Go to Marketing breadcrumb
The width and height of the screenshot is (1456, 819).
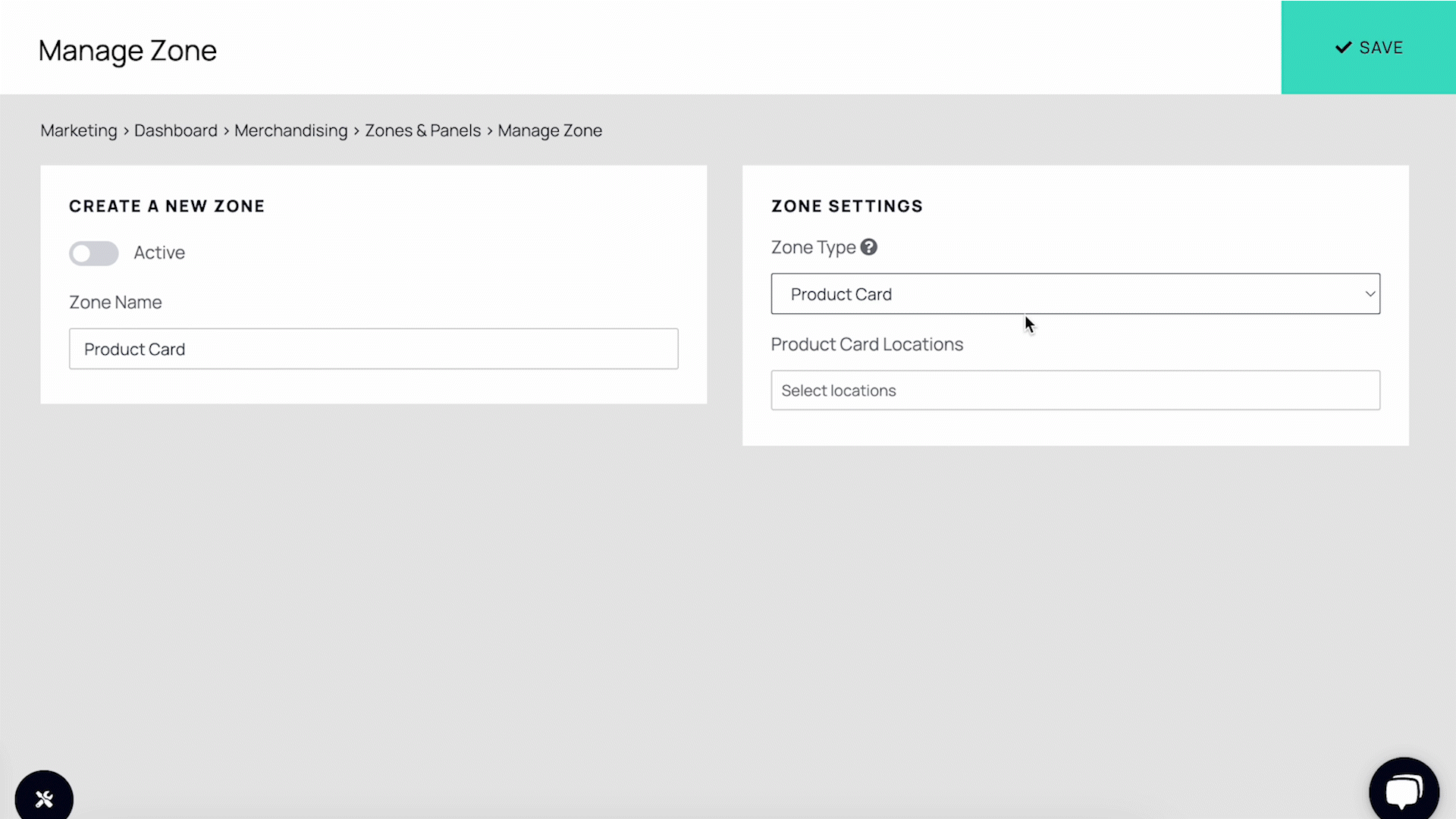tap(79, 130)
